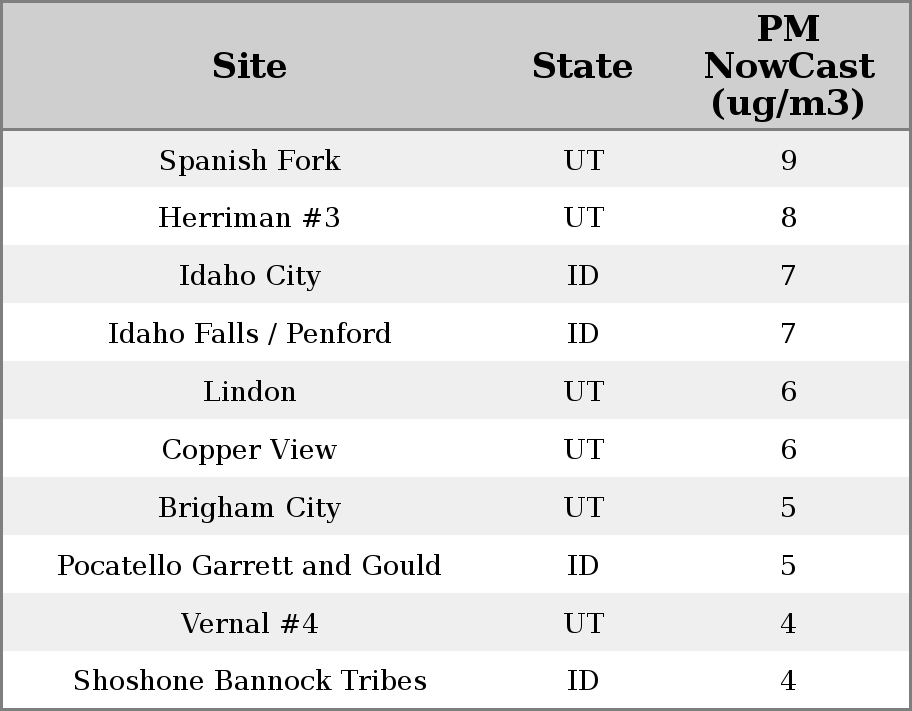This screenshot has width=912, height=711.
Task: Click the UT state cell for Vernal #4
Action: (582, 624)
